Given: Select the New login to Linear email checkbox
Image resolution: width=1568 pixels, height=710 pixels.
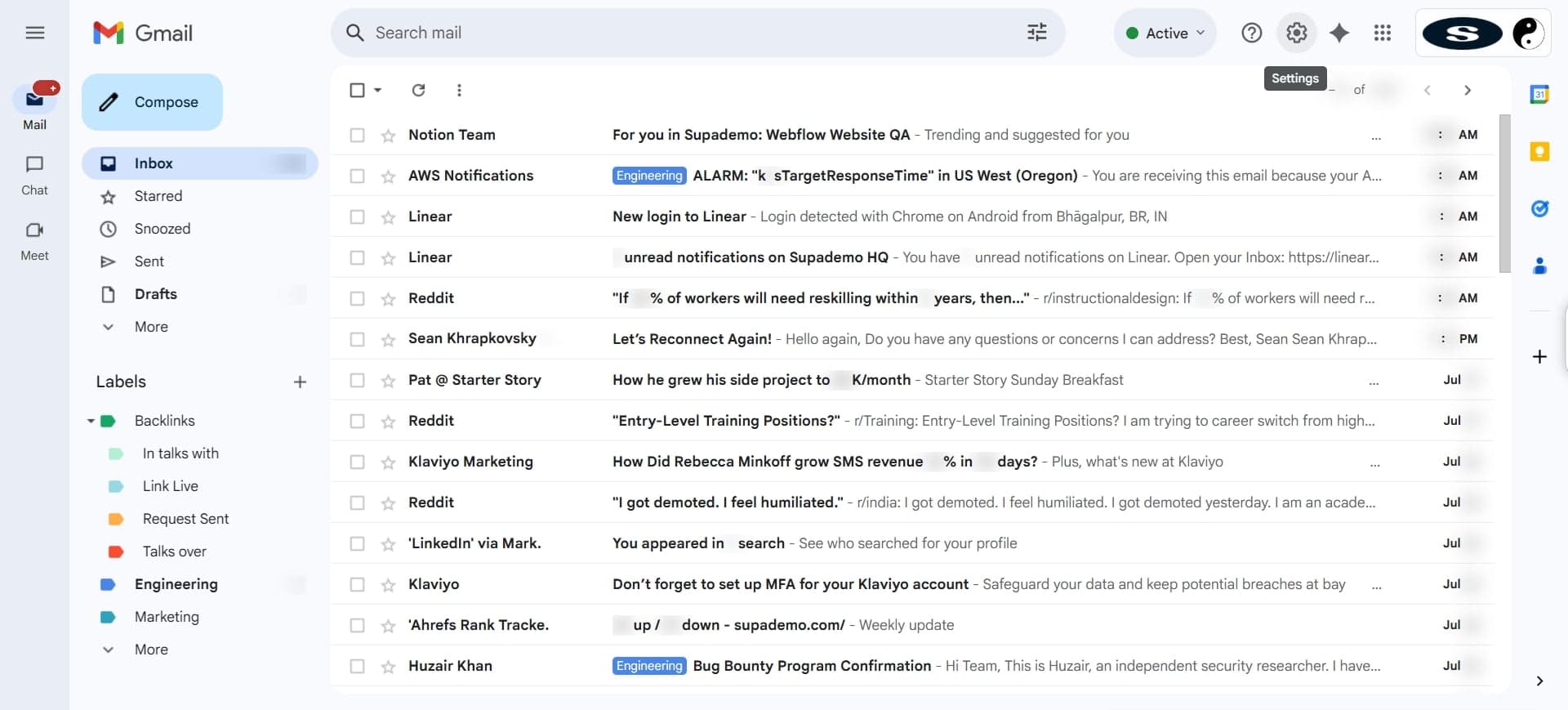Looking at the screenshot, I should [357, 217].
